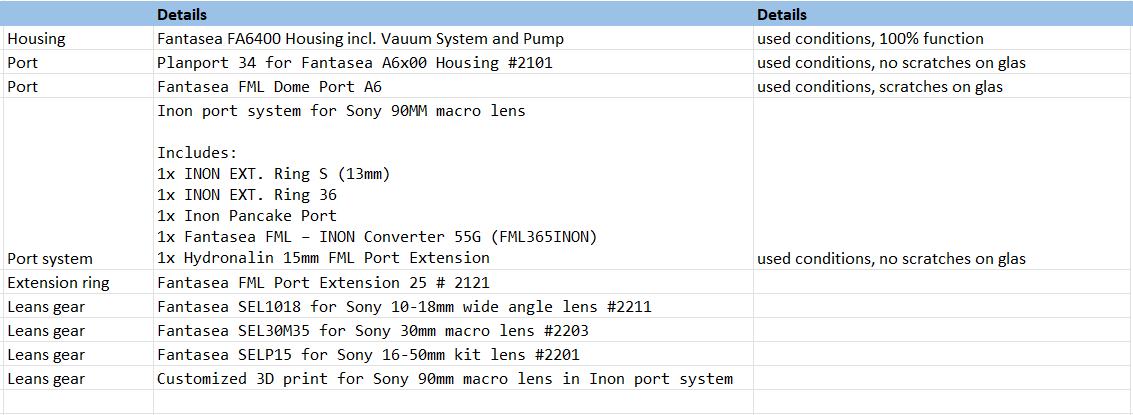Select the empty cell beside Extension ring details
This screenshot has height=415, width=1133.
[943, 283]
